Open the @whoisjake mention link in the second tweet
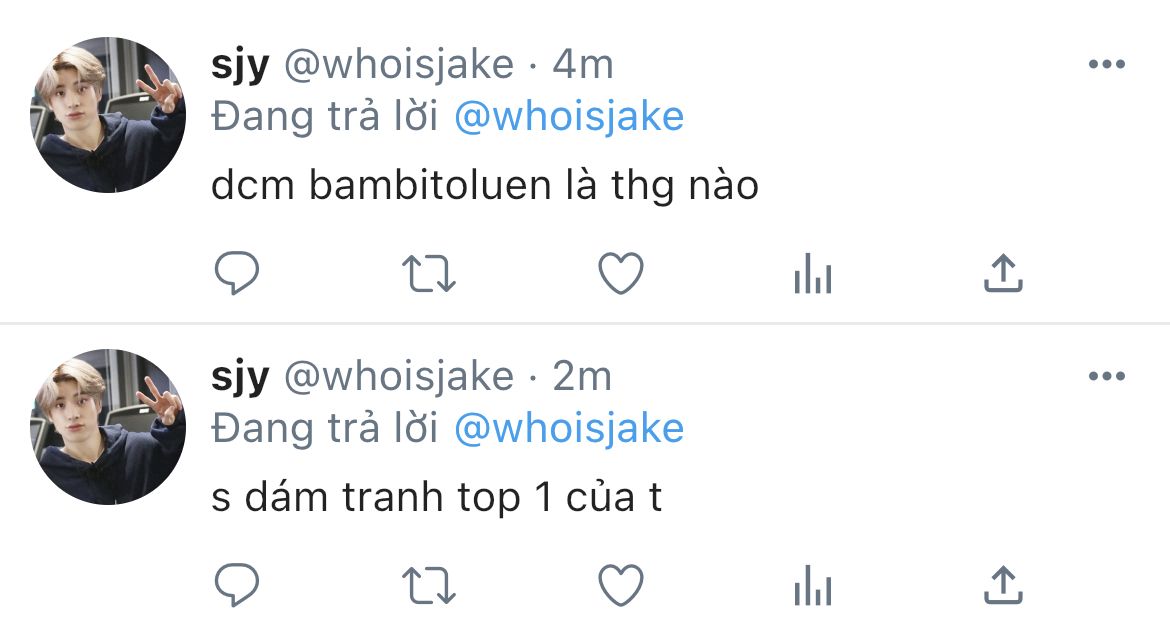The width and height of the screenshot is (1170, 632). coord(569,429)
